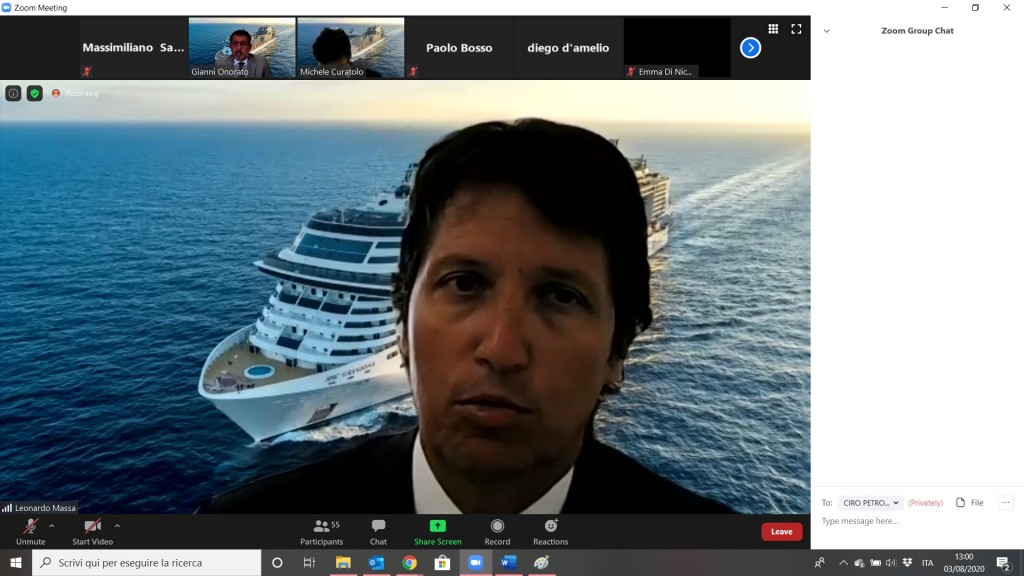Click the green encryption shield icon
Image resolution: width=1024 pixels, height=576 pixels.
35,93
